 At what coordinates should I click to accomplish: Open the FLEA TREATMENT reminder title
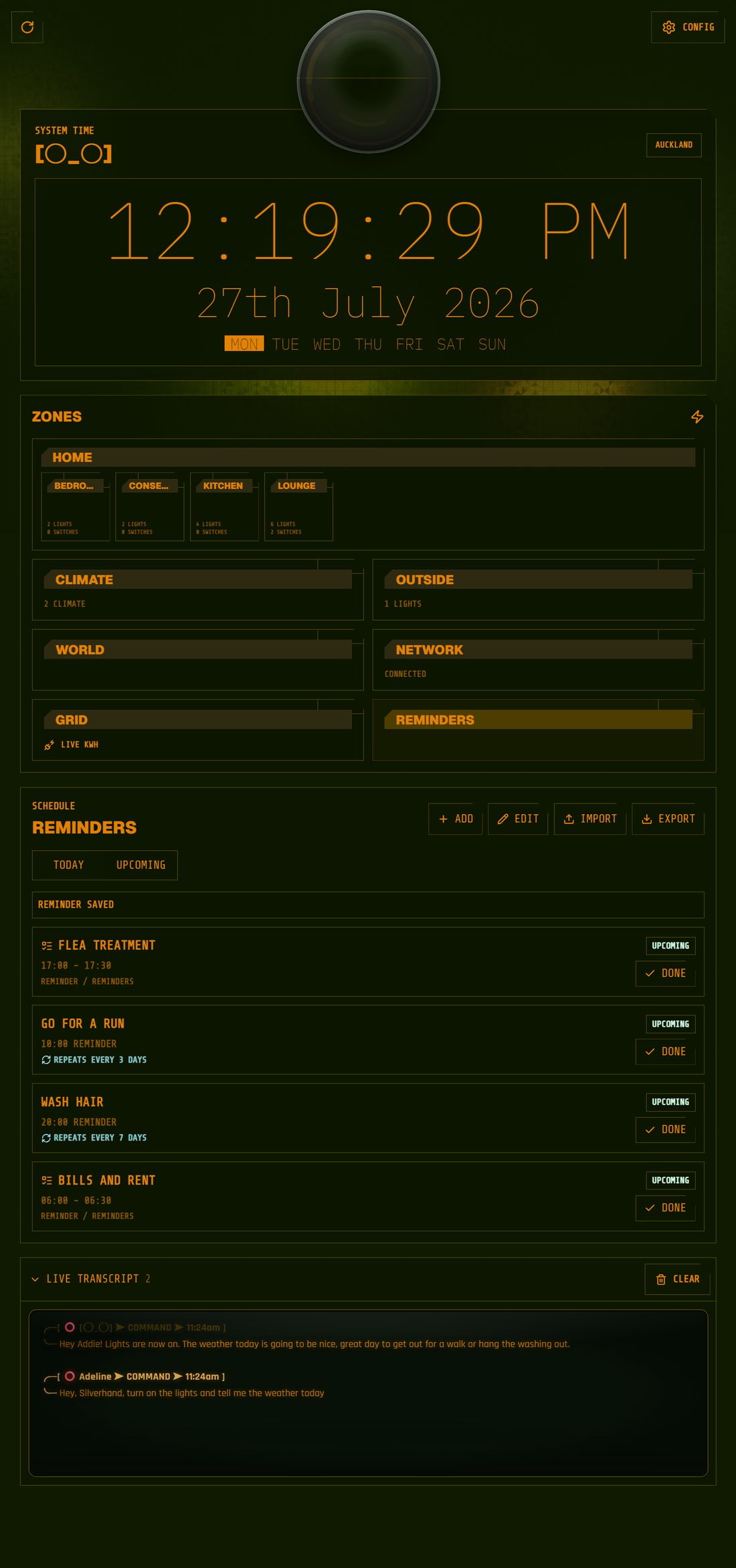(x=107, y=945)
